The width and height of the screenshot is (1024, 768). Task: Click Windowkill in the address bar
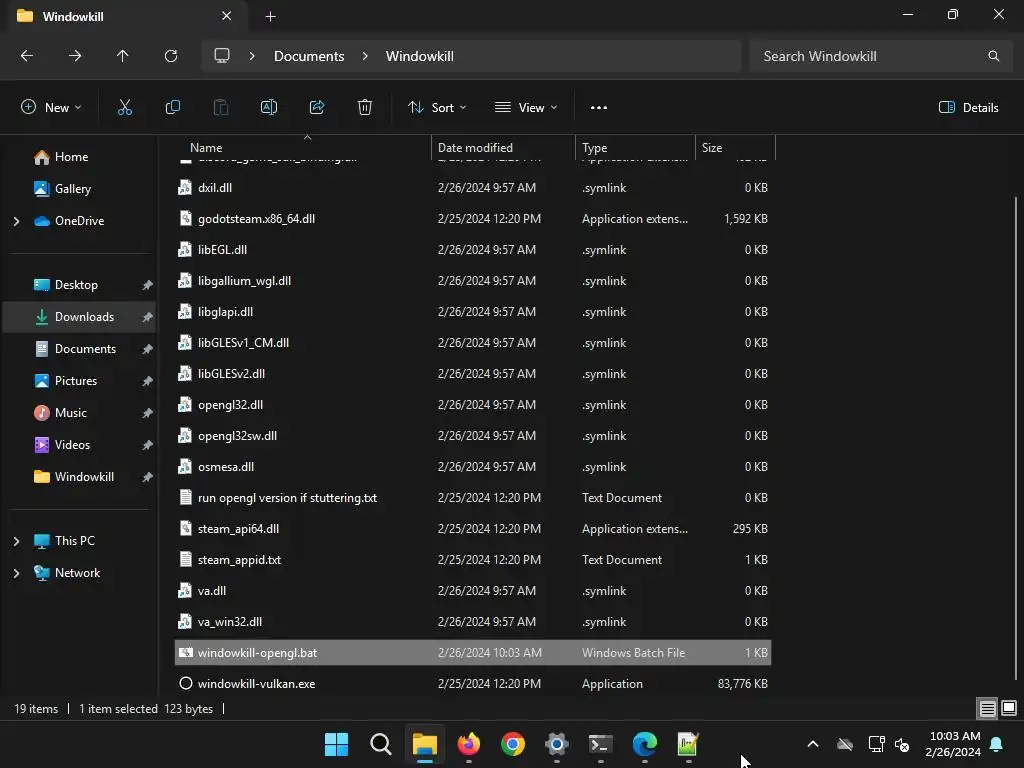click(x=419, y=56)
